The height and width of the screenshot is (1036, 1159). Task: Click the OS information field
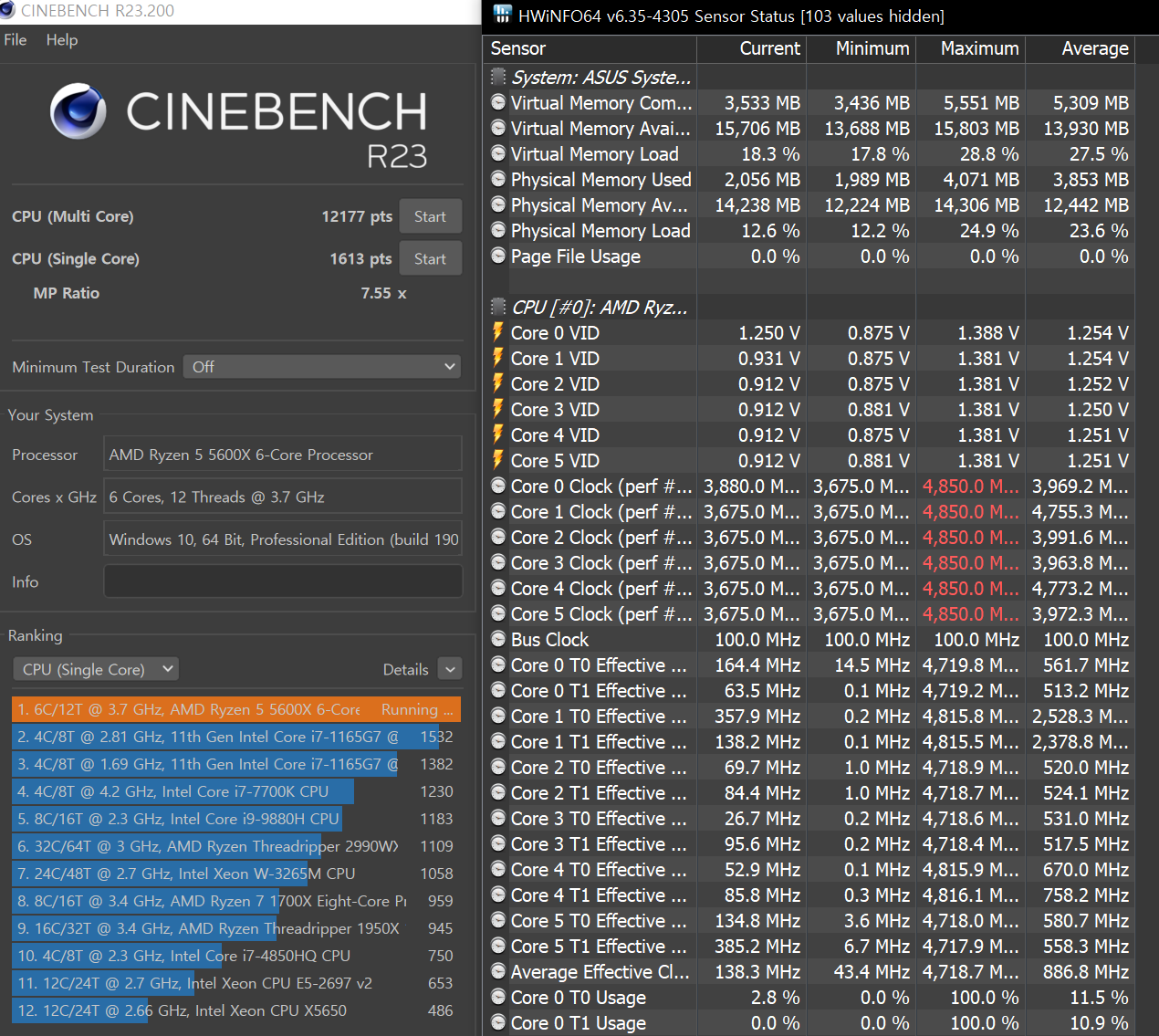coord(283,539)
